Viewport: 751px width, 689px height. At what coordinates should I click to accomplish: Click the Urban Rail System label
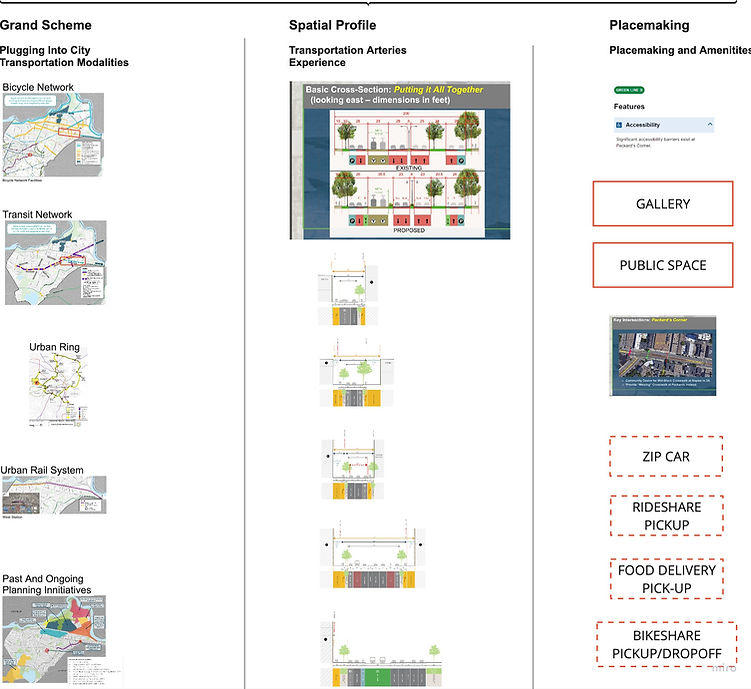(x=42, y=470)
